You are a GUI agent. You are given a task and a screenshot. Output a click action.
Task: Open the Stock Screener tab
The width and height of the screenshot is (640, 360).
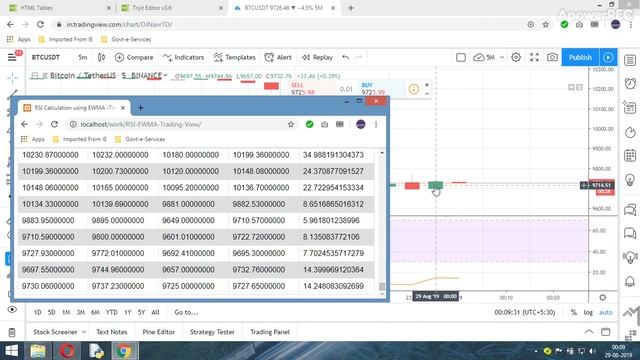(x=55, y=332)
